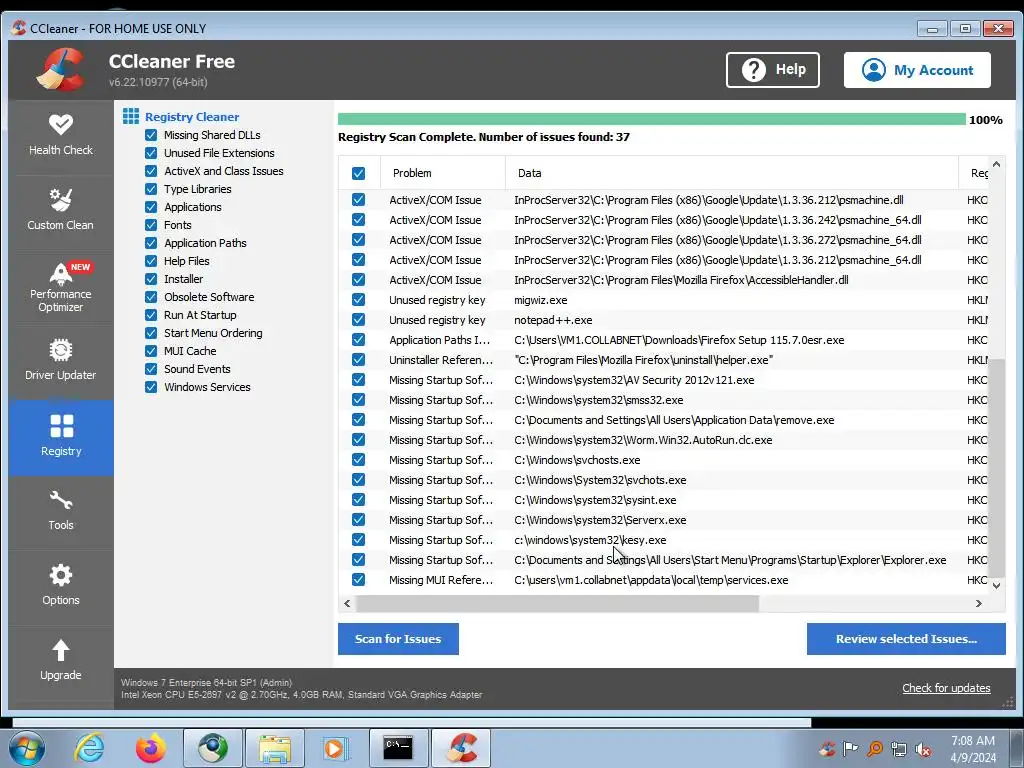Image resolution: width=1024 pixels, height=768 pixels.
Task: Uncheck the migwiz.exe registry issue
Action: click(359, 300)
